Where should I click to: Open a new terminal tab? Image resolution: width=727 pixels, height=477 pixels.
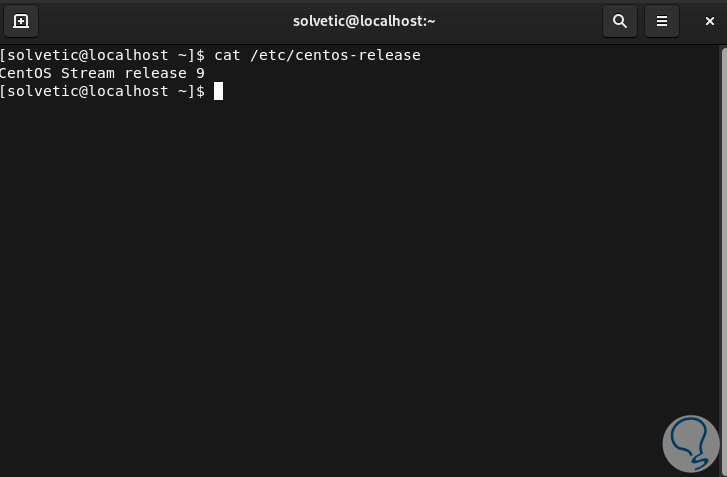(x=21, y=20)
